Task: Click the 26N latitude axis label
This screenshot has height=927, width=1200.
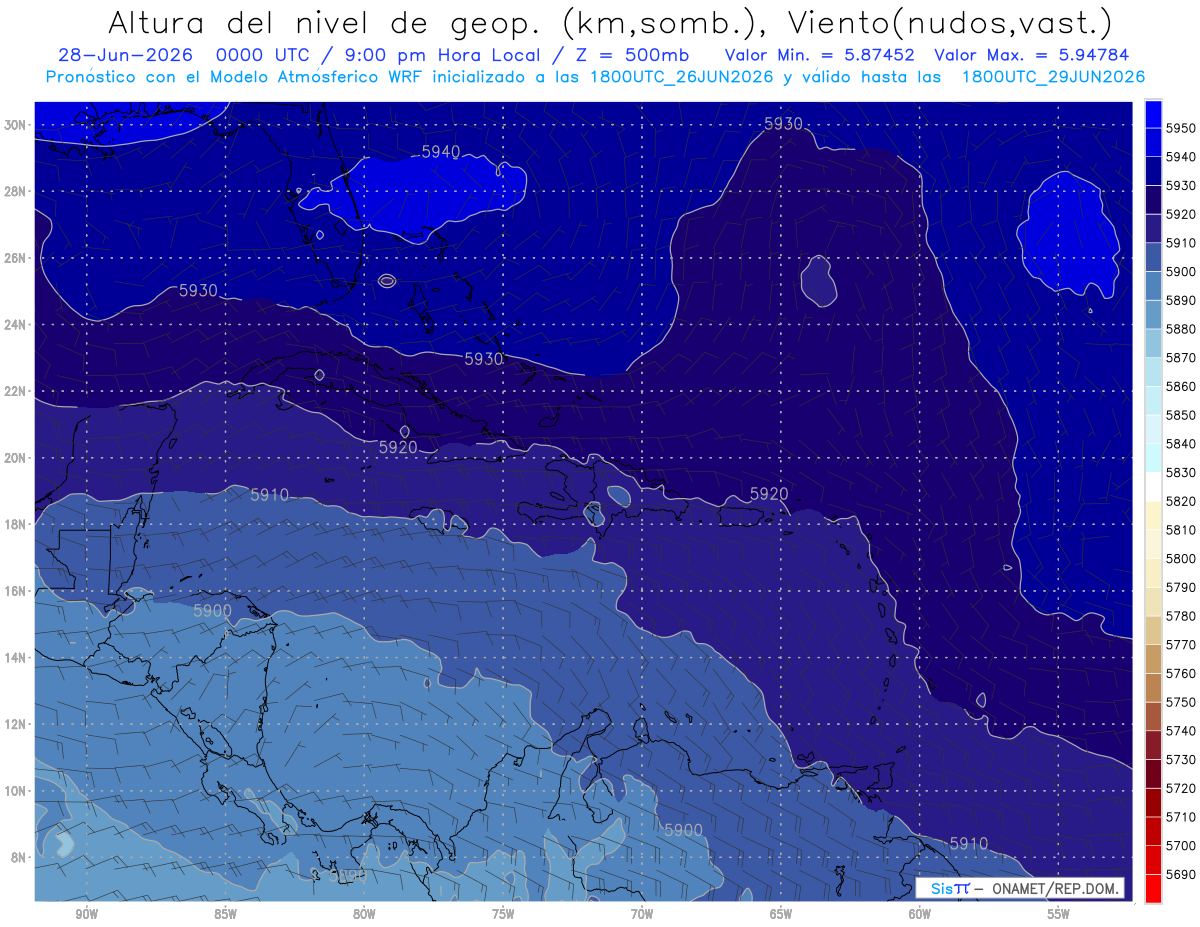Action: 14,258
